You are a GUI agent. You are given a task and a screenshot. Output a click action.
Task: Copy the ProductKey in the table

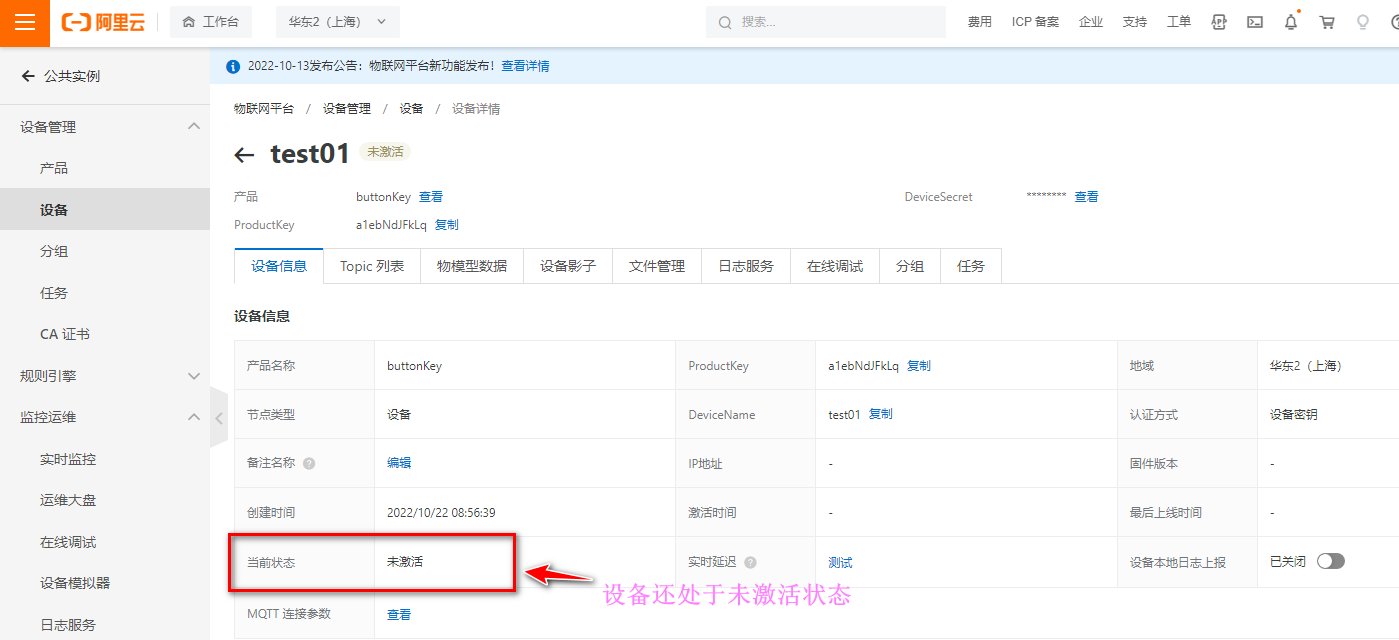click(919, 366)
